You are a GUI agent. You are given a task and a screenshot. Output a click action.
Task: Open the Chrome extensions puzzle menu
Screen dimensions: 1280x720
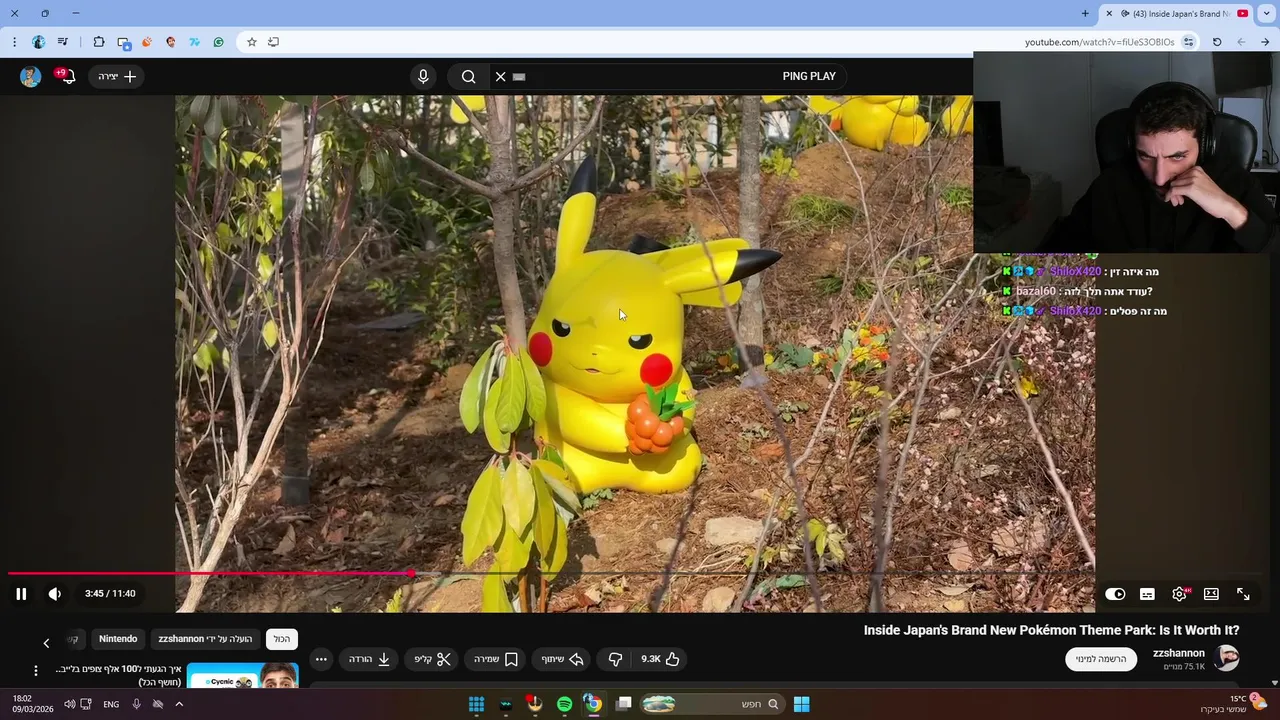click(99, 42)
